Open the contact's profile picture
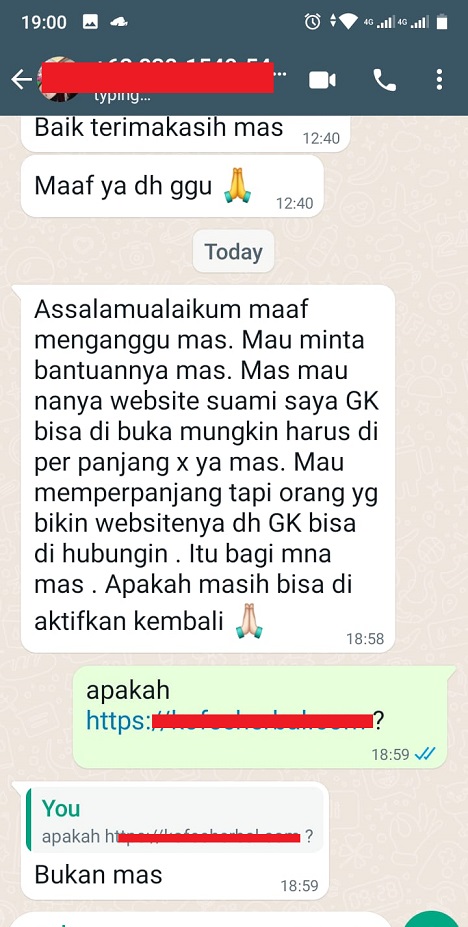The width and height of the screenshot is (468, 927). (58, 79)
